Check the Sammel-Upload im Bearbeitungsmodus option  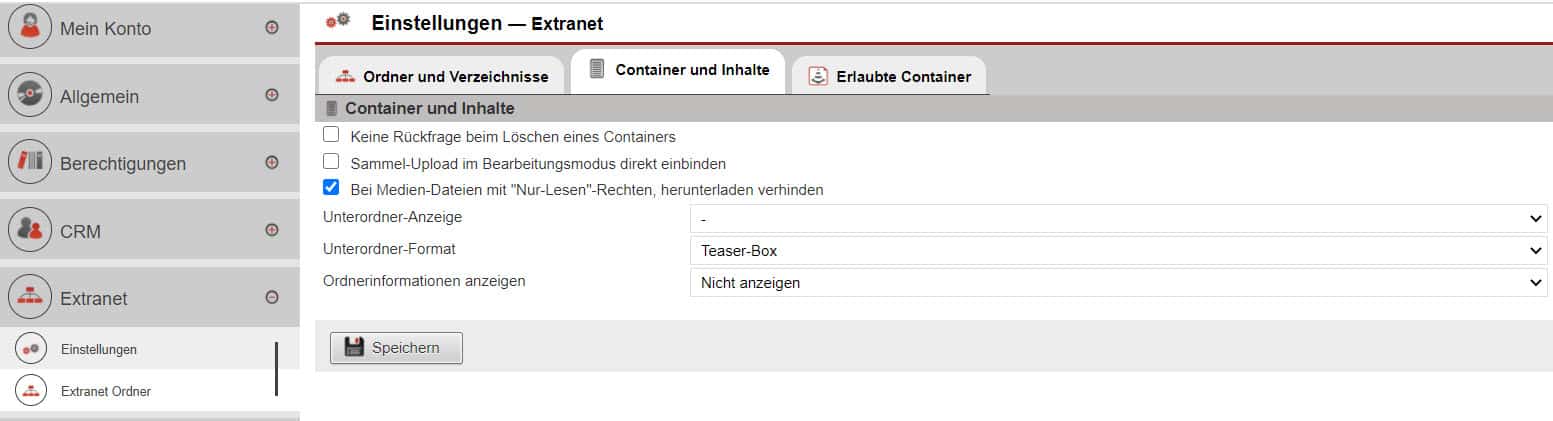[331, 161]
